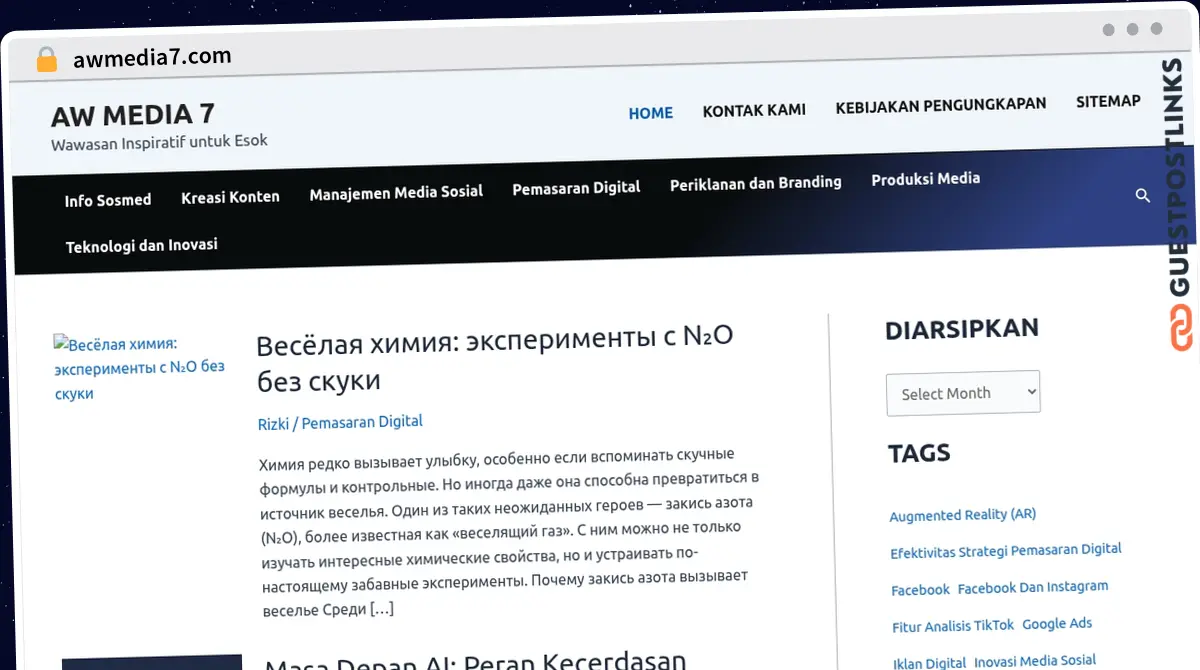Click the AW MEDIA 7 site title
Screen dimensions: 1200x670
click(133, 115)
